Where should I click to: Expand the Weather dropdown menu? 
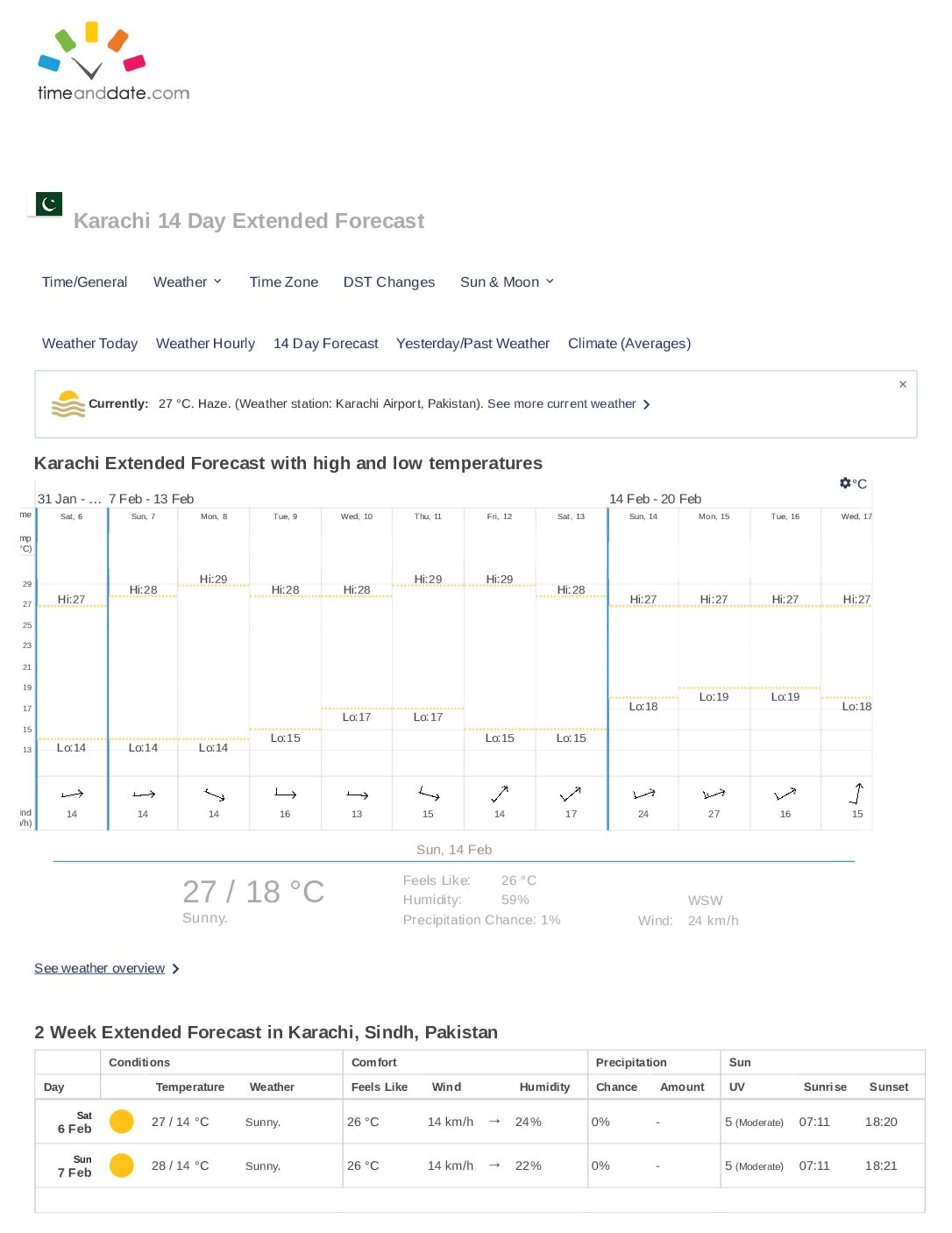pos(188,282)
